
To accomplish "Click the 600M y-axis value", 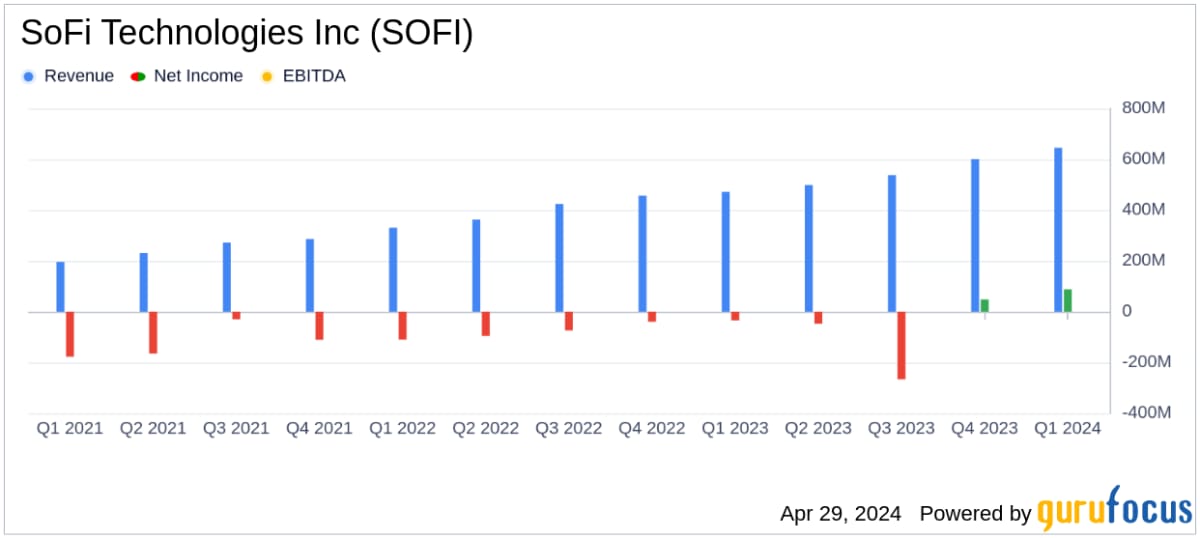I will 1146,160.
